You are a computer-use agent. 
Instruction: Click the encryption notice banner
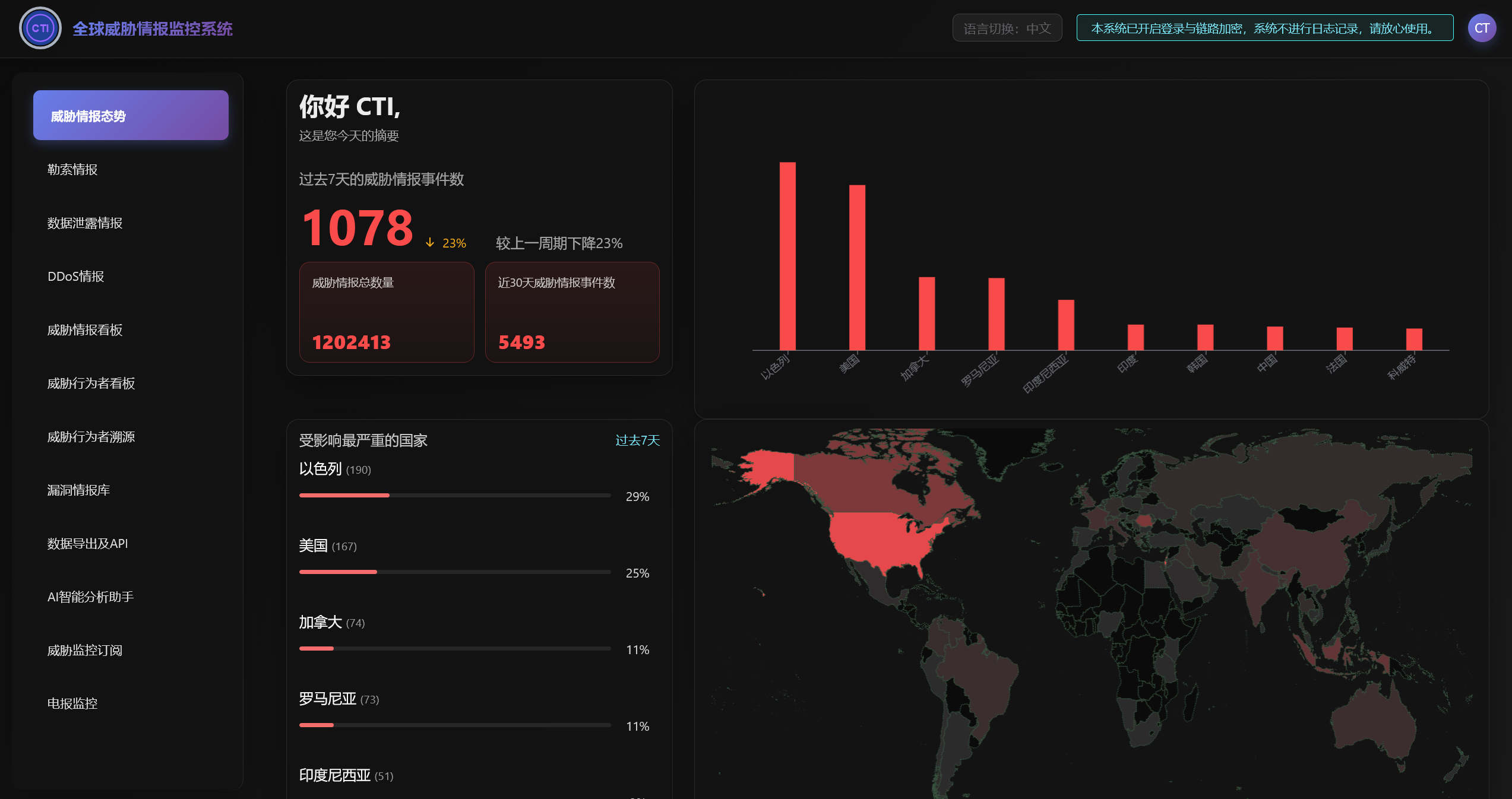tap(1264, 28)
